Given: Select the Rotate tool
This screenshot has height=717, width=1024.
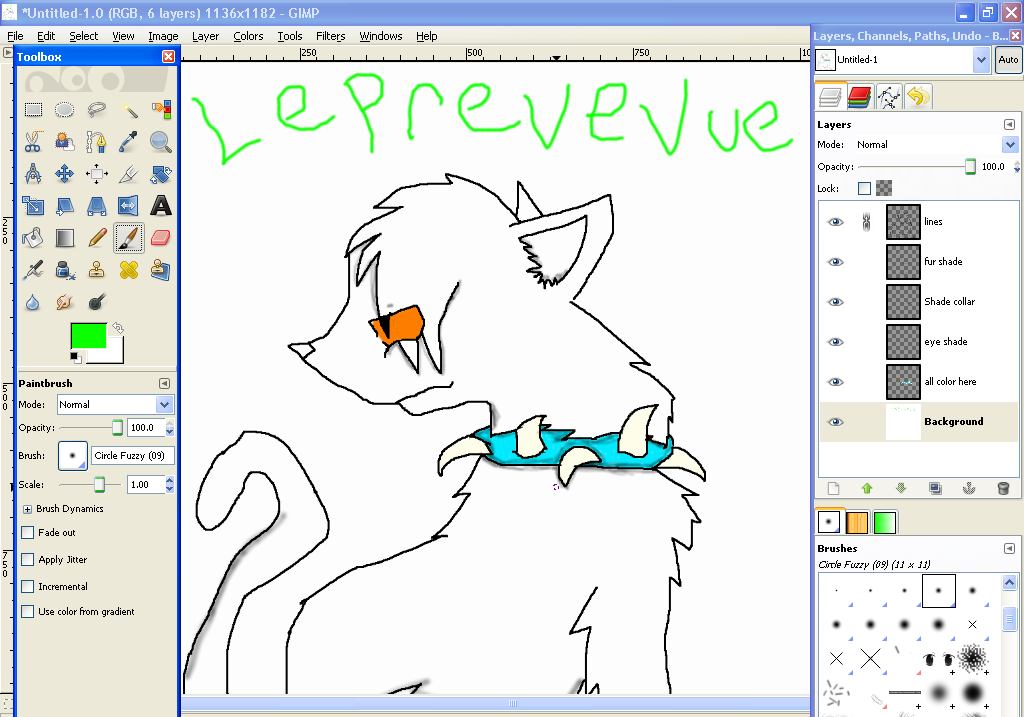Looking at the screenshot, I should tap(161, 174).
